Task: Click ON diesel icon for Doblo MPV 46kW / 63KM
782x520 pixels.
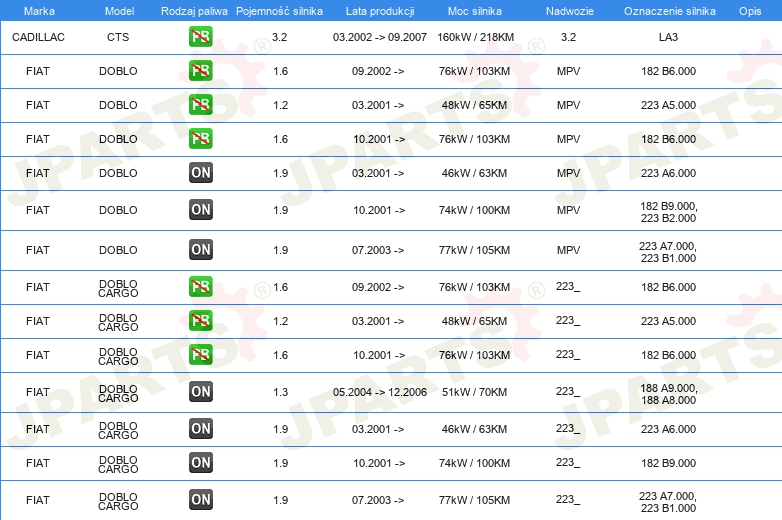Action: (200, 173)
